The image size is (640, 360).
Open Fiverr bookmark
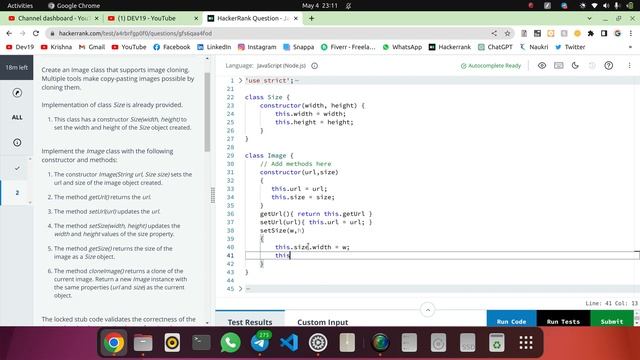[x=348, y=47]
